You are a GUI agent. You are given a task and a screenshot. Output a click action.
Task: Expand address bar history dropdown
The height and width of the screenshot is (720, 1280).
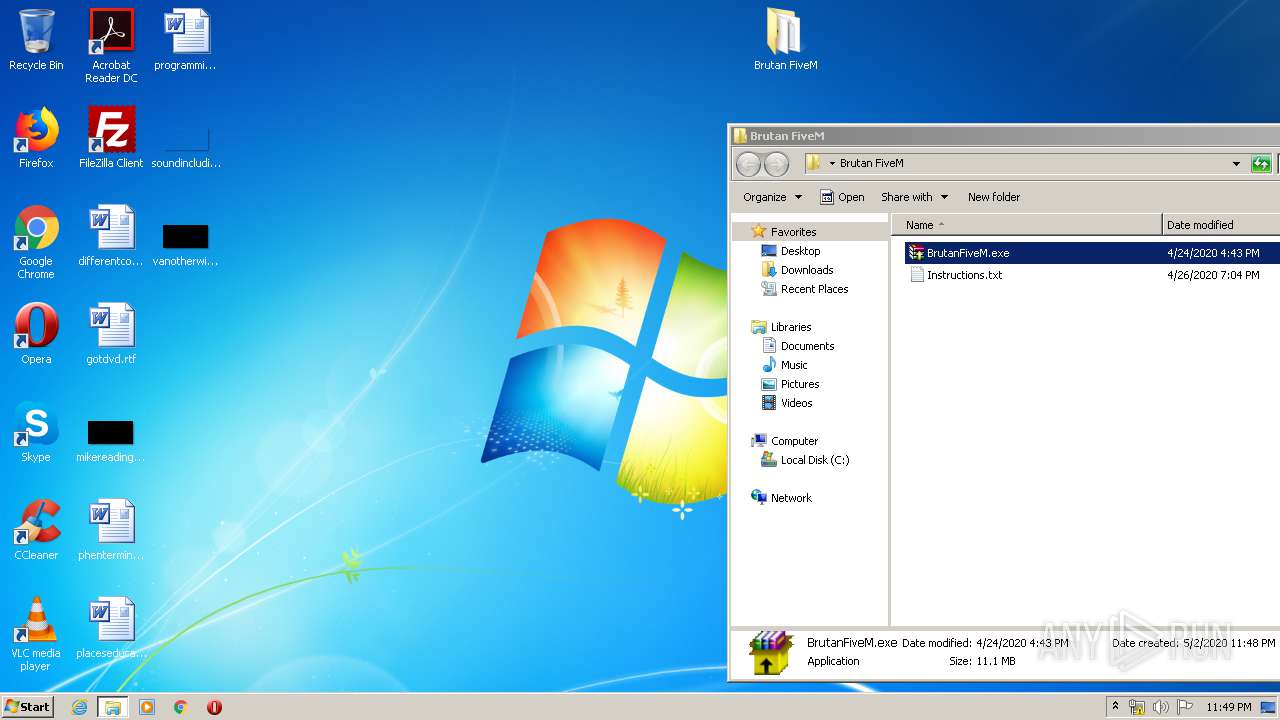(1236, 164)
